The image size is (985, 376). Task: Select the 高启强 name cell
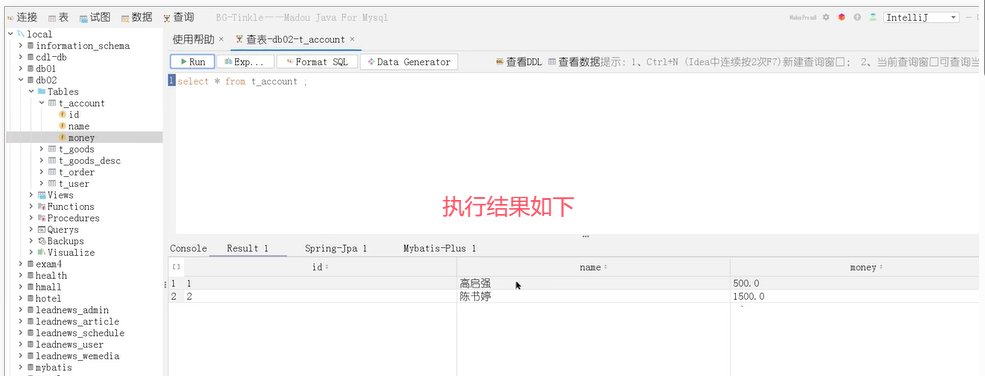[593, 284]
